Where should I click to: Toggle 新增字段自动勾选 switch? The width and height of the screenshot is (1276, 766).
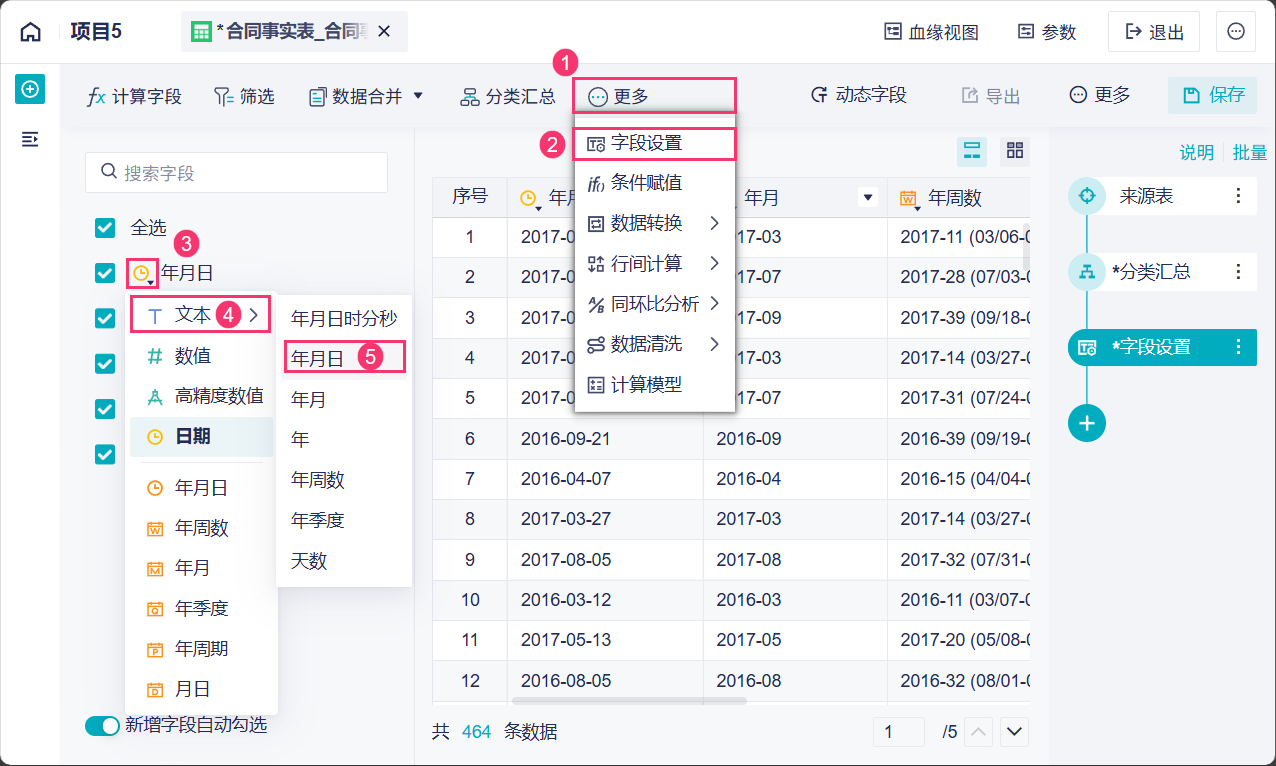click(x=102, y=726)
